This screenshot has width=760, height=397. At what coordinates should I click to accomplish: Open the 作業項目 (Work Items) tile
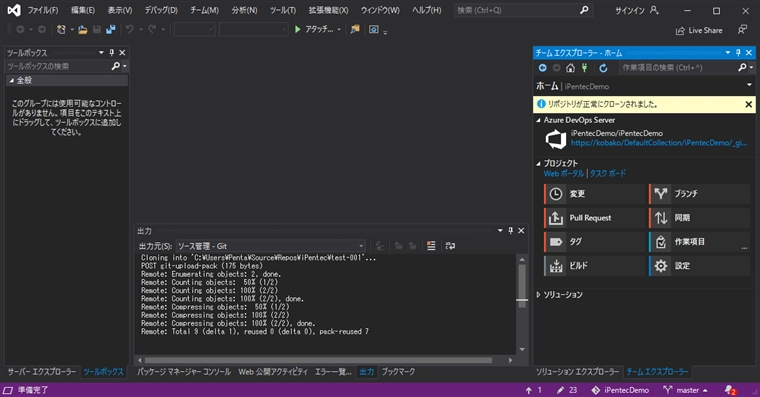(x=699, y=241)
